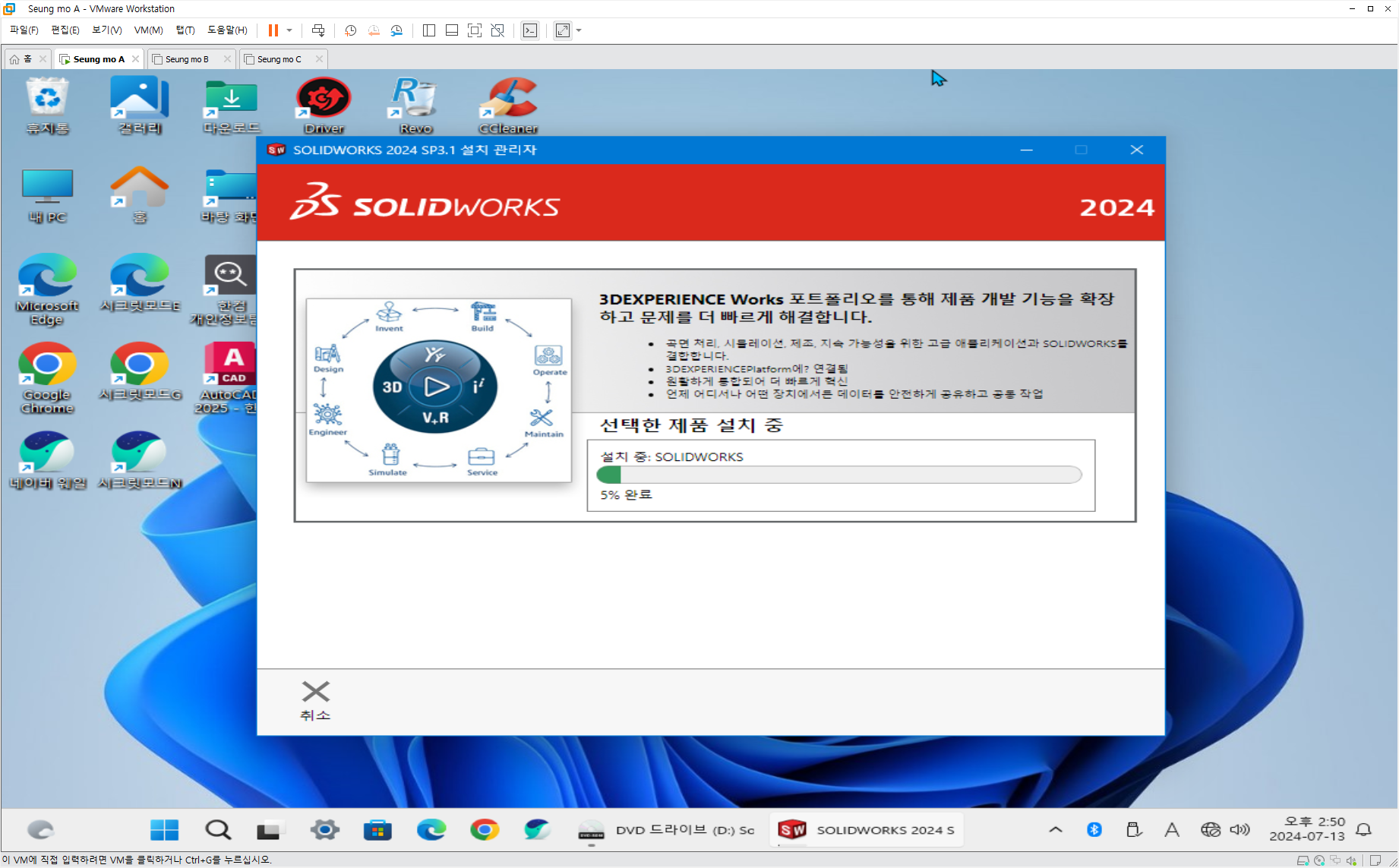Viewport: 1399px width, 868px height.
Task: Show hidden tray icons chevron
Action: pos(1056,830)
